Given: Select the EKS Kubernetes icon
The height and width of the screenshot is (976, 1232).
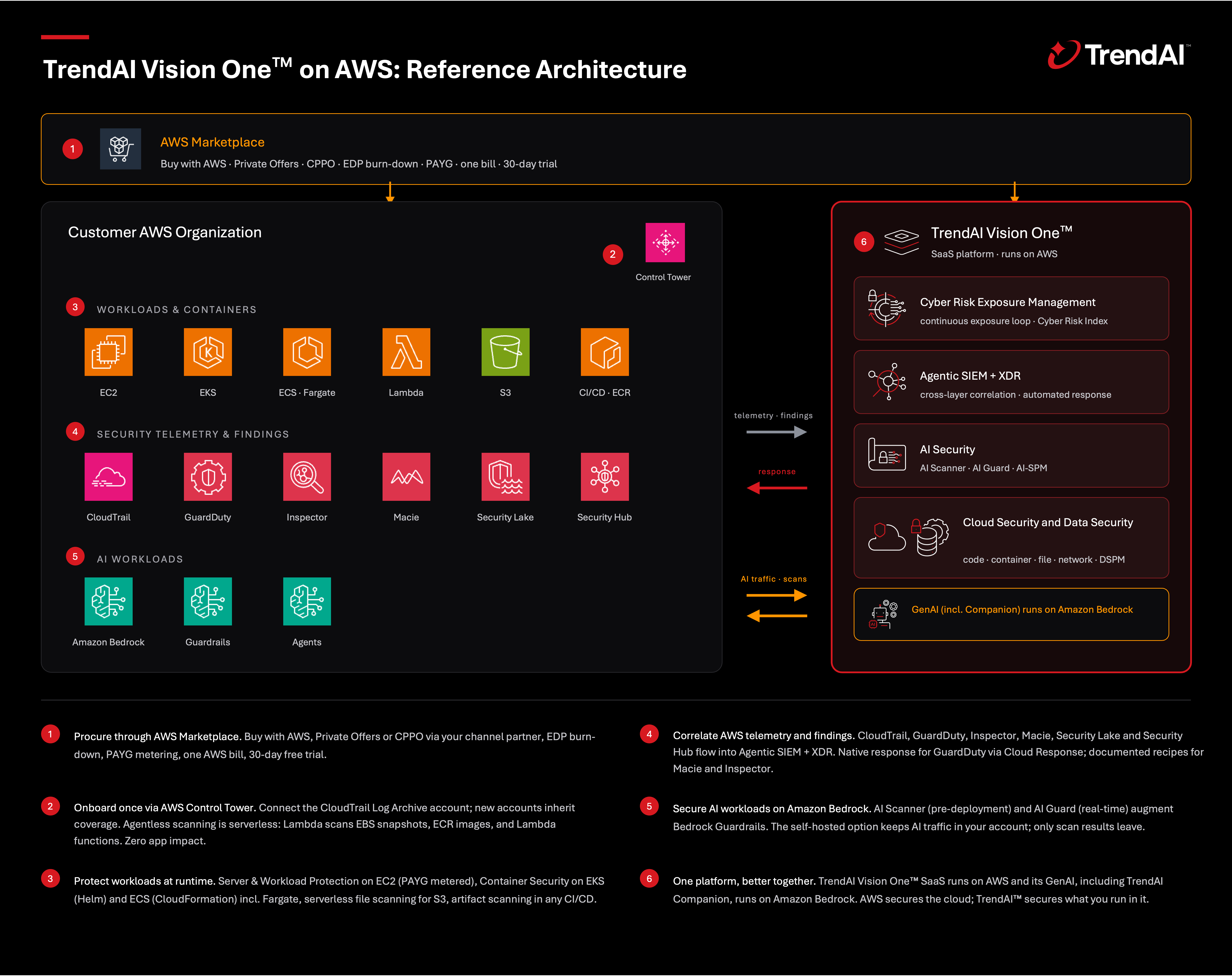Looking at the screenshot, I should [x=208, y=352].
